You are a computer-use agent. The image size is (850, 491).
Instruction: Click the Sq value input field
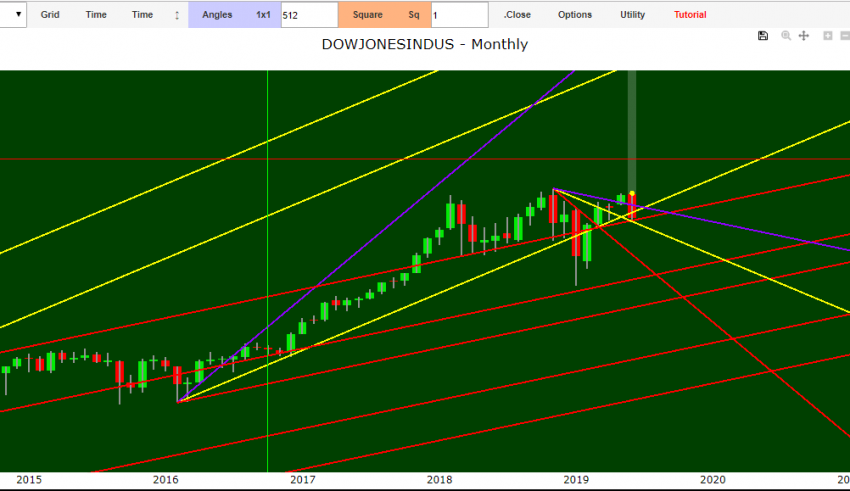tap(459, 15)
